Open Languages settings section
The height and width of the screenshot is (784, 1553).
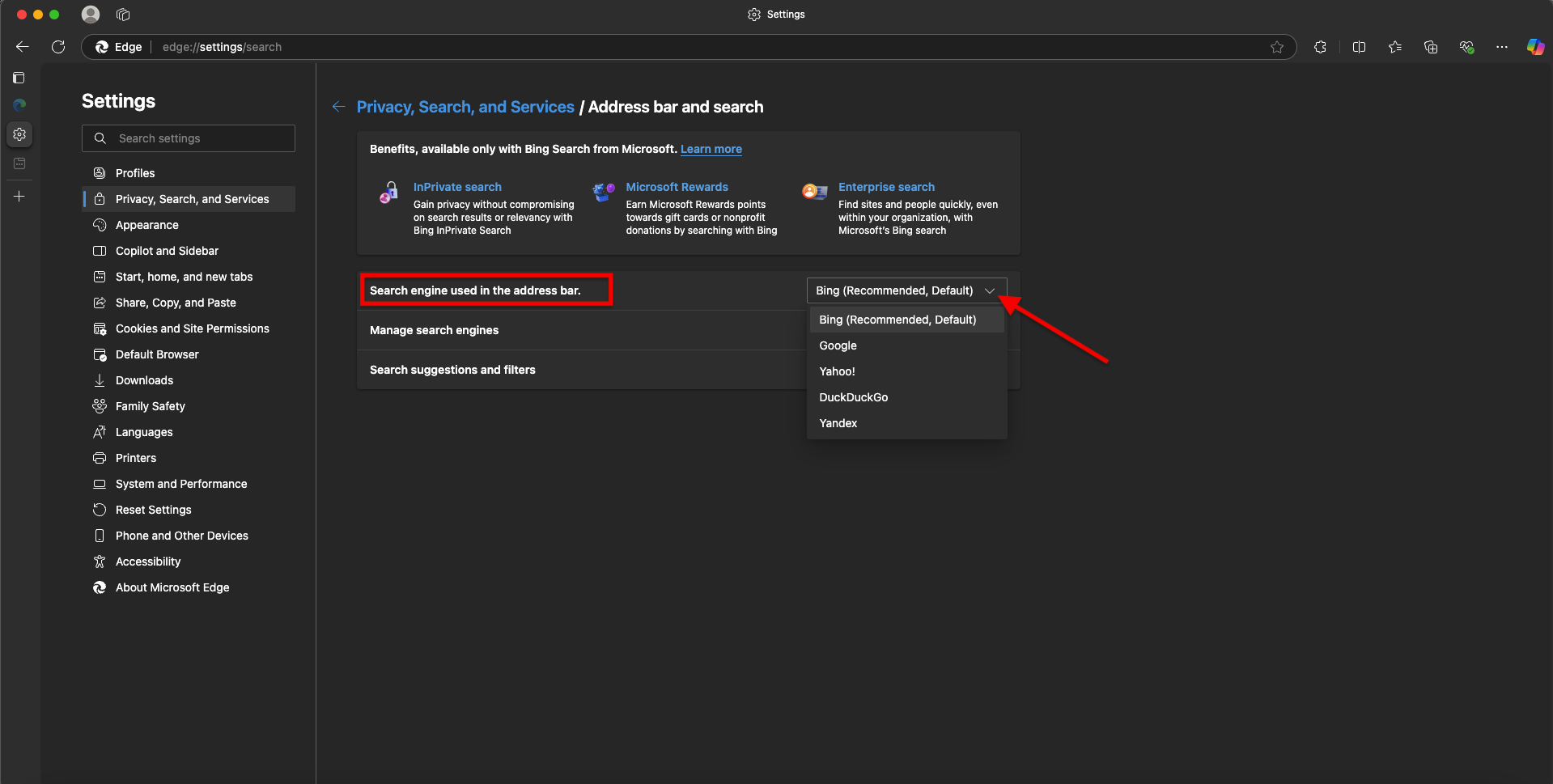pos(189,432)
